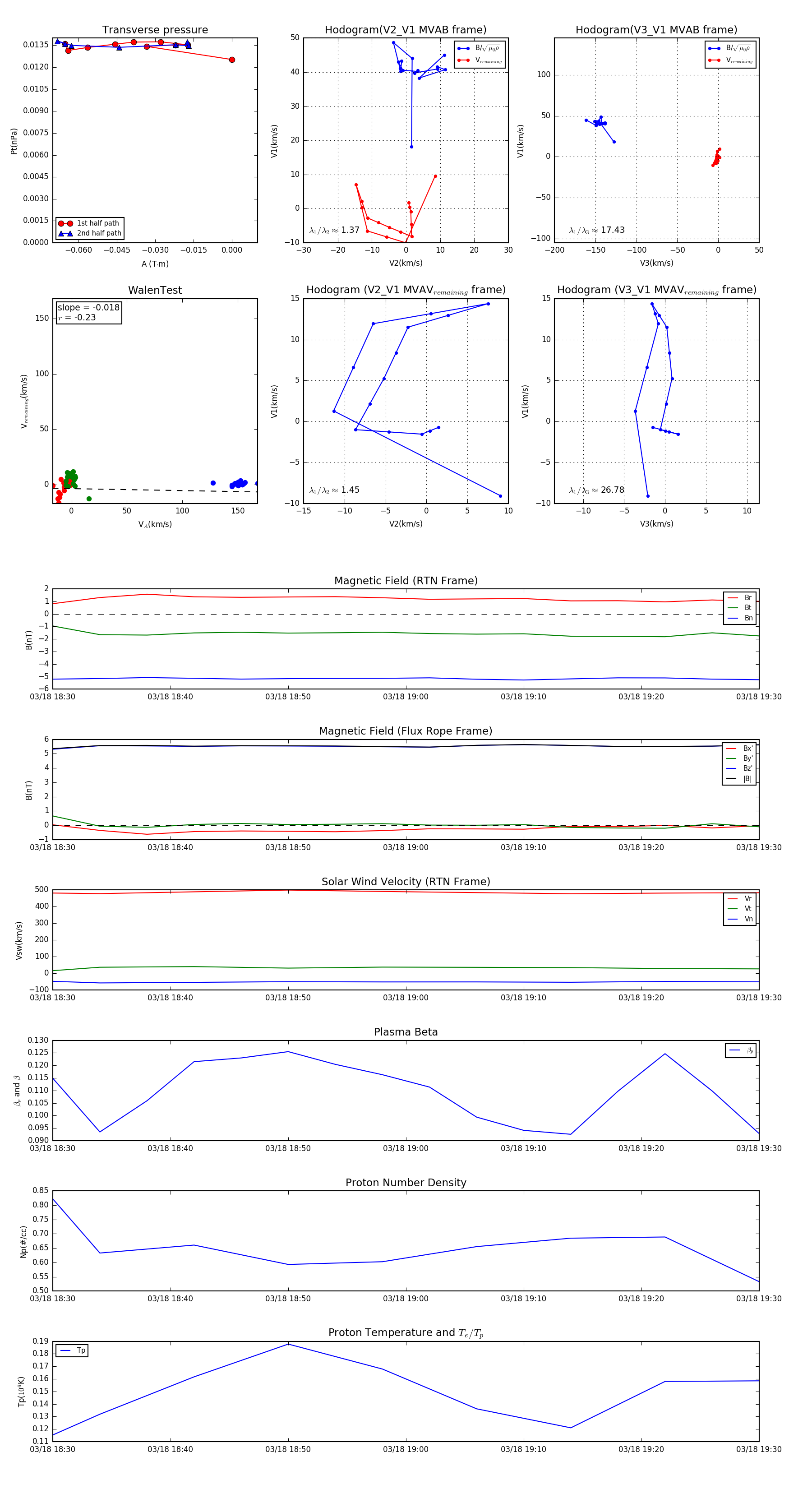
Task: Click the 'r = -0.23' annotation
Action: 77,317
